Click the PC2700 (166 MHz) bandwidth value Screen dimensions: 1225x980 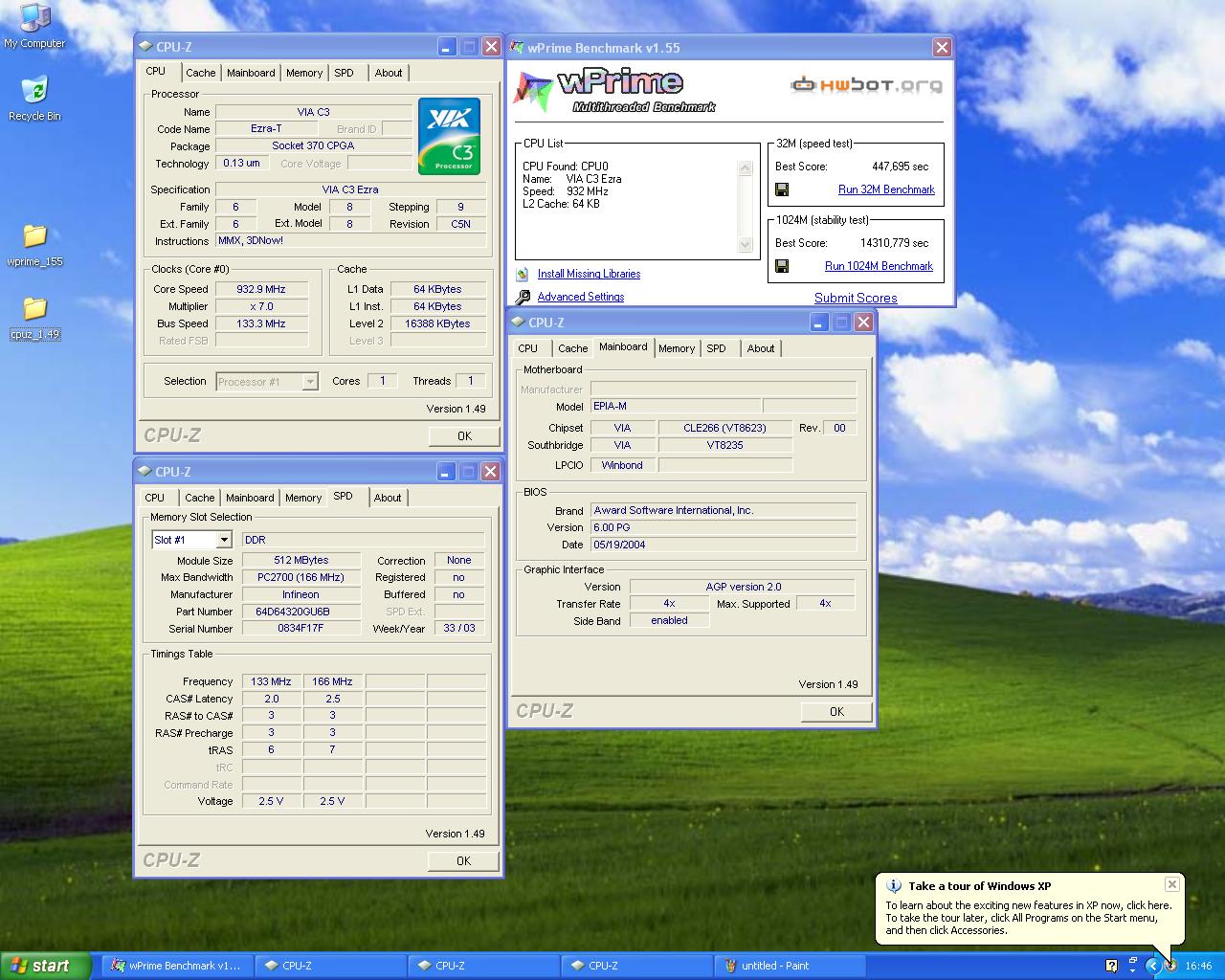(301, 577)
